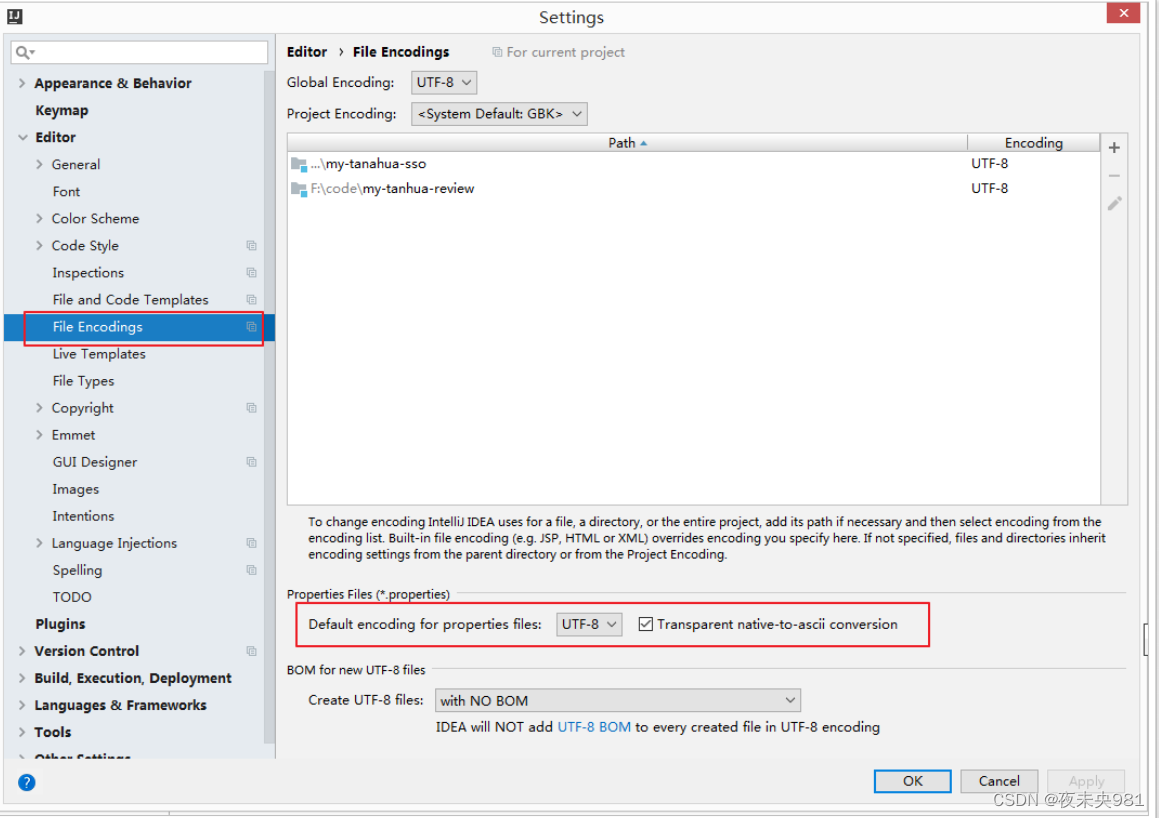Expand the Emmet node

(39, 435)
